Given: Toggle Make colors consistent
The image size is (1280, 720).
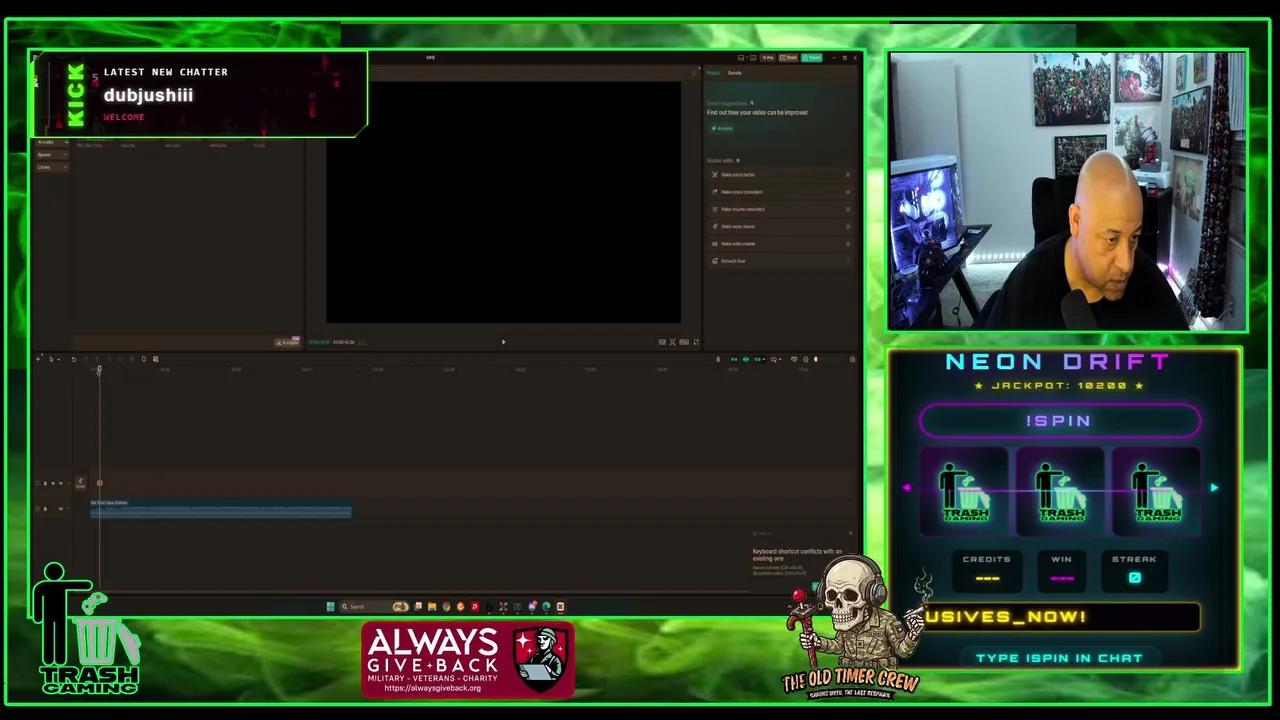Looking at the screenshot, I should point(848,192).
